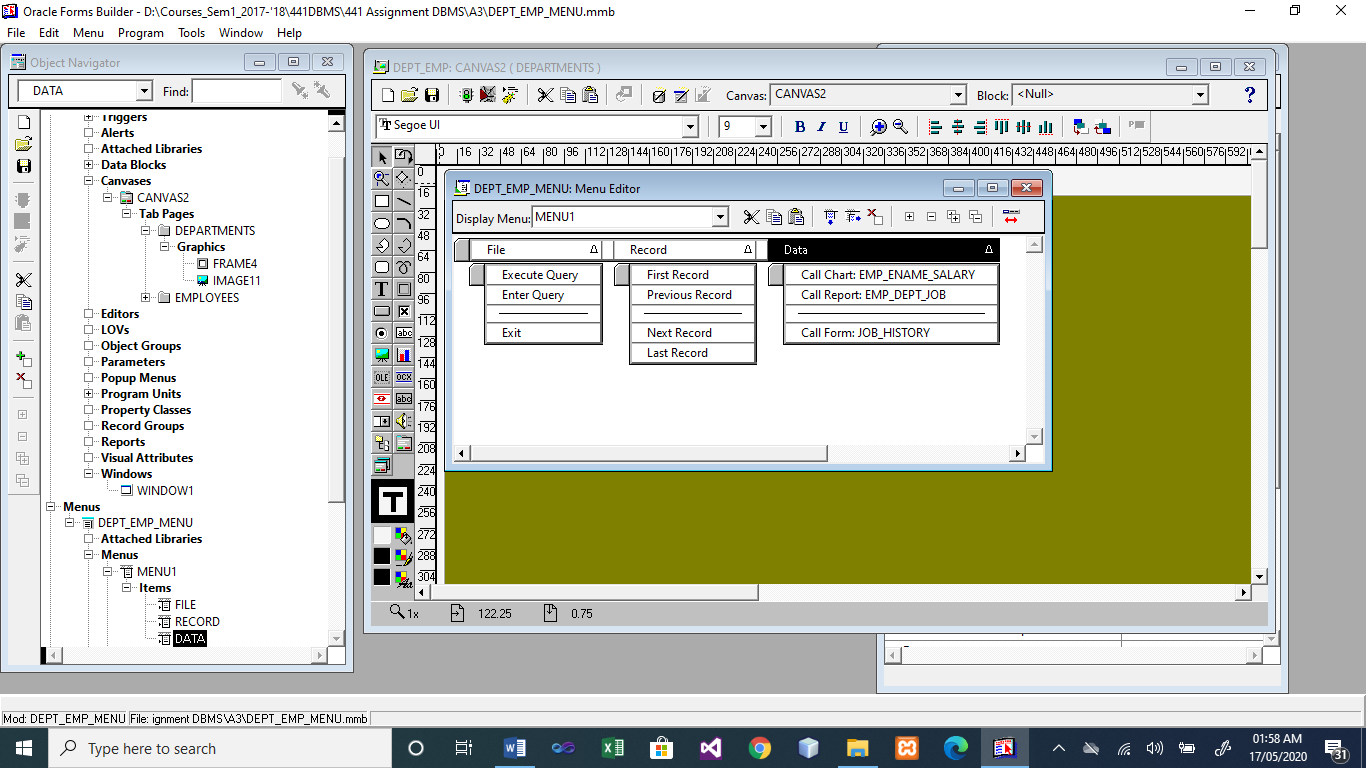Open Microsoft Word from the taskbar
Screen dimensions: 1366x768
(x=515, y=748)
